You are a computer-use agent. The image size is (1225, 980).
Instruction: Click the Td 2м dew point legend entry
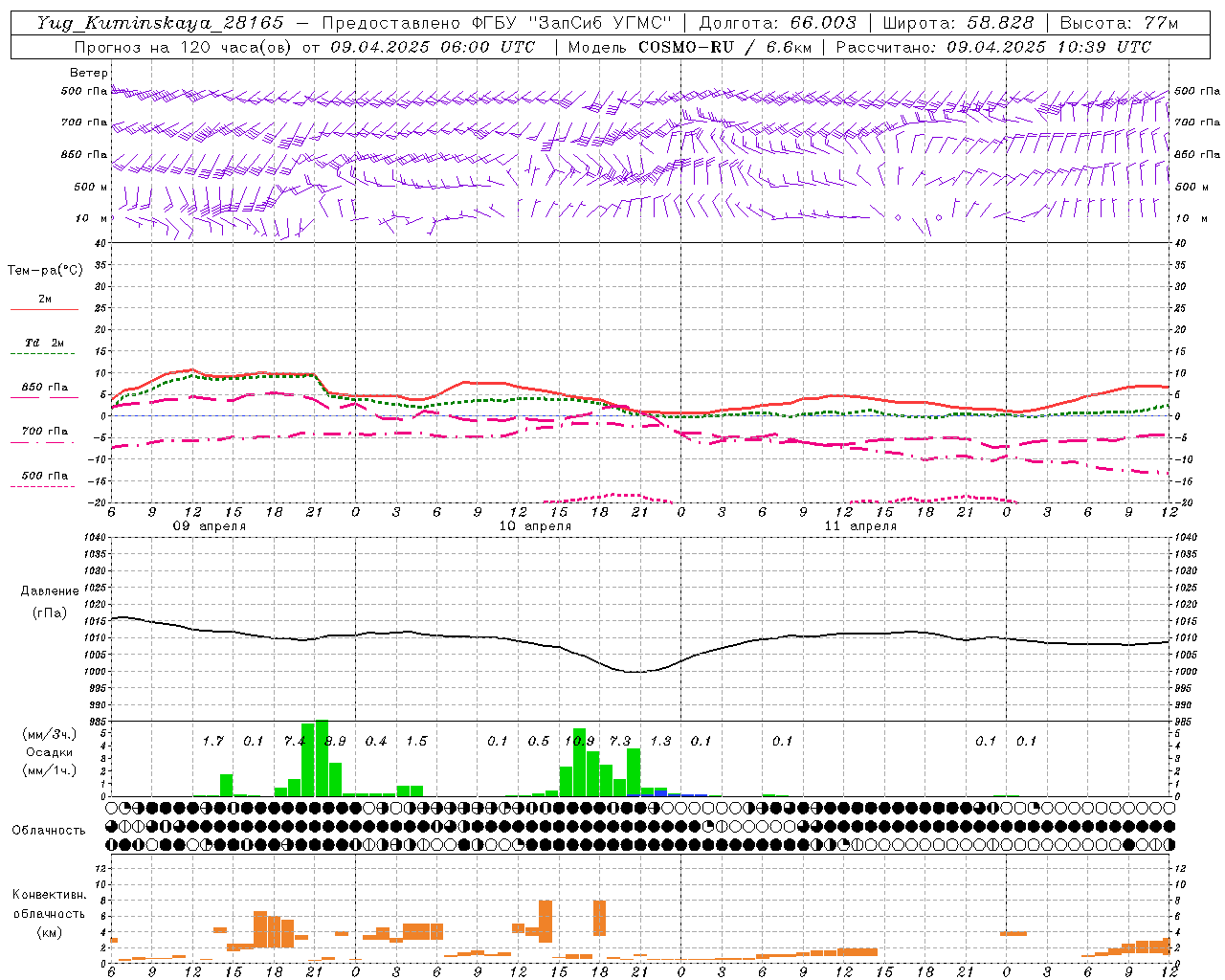tap(45, 343)
